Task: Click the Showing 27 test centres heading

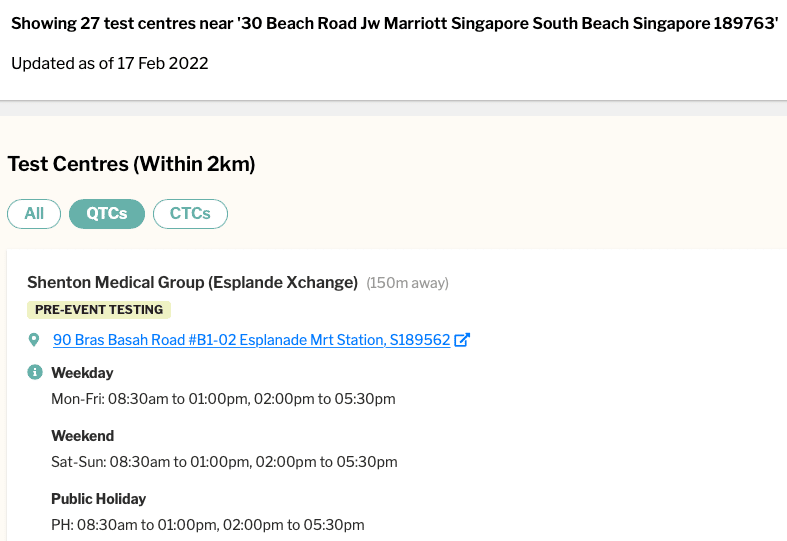Action: point(394,23)
